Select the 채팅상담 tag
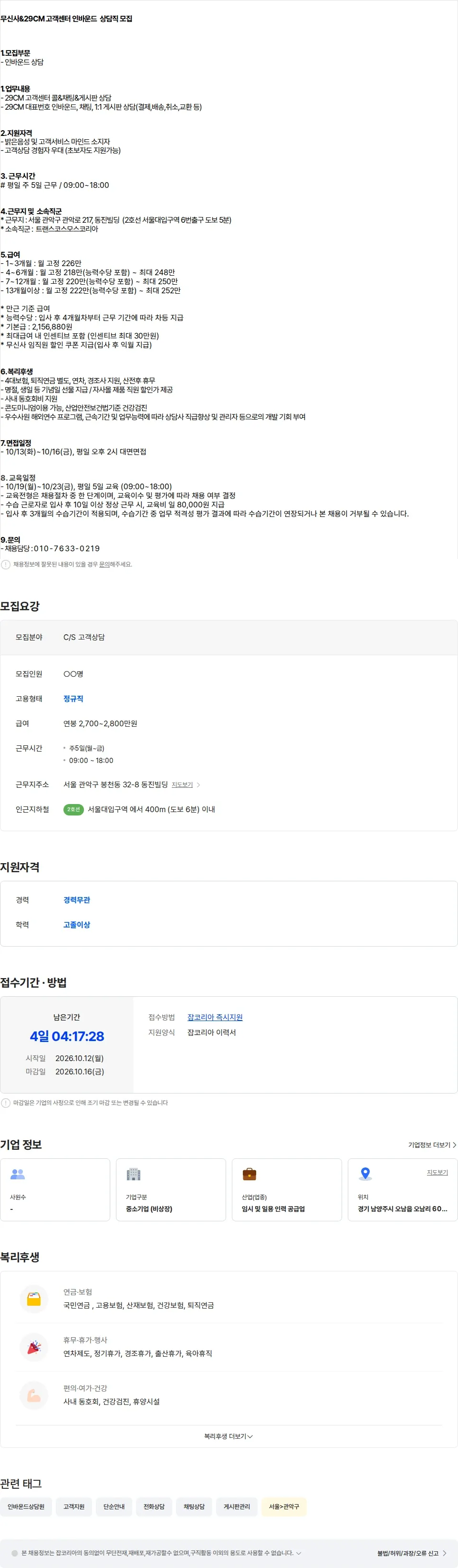The height and width of the screenshot is (1568, 458). click(x=194, y=1506)
